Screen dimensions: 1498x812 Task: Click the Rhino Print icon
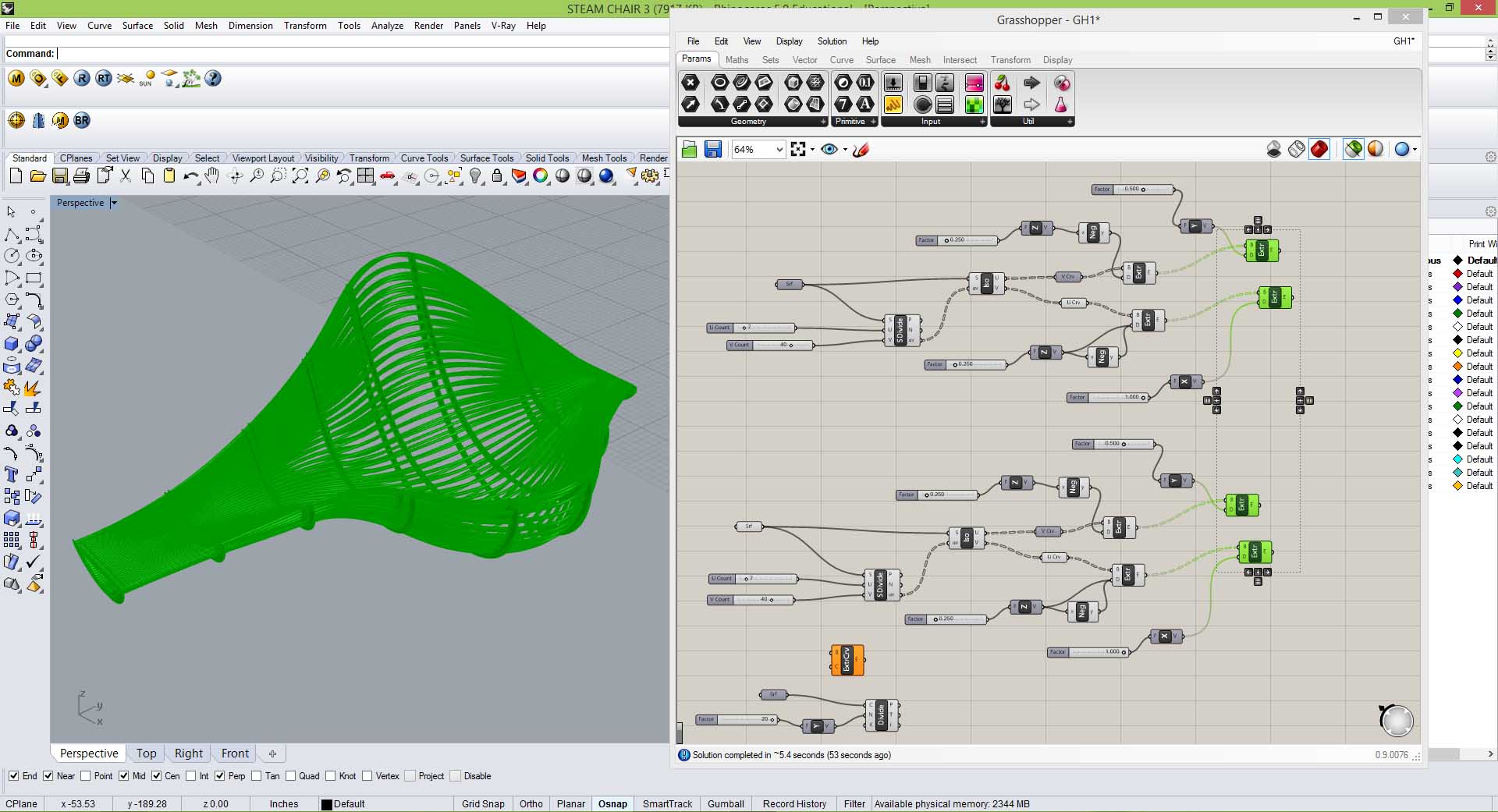tap(81, 176)
